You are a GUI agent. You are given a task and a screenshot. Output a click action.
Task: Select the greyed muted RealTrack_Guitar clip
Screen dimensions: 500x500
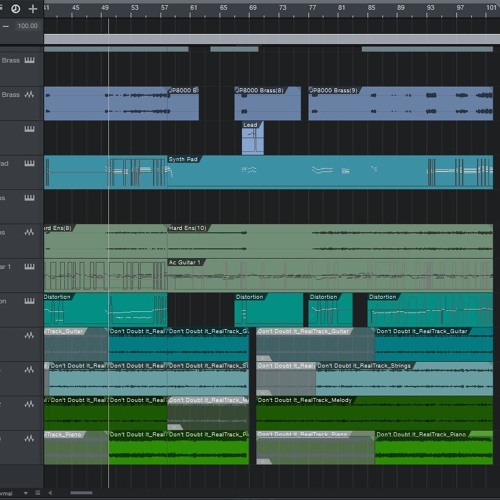tap(315, 345)
